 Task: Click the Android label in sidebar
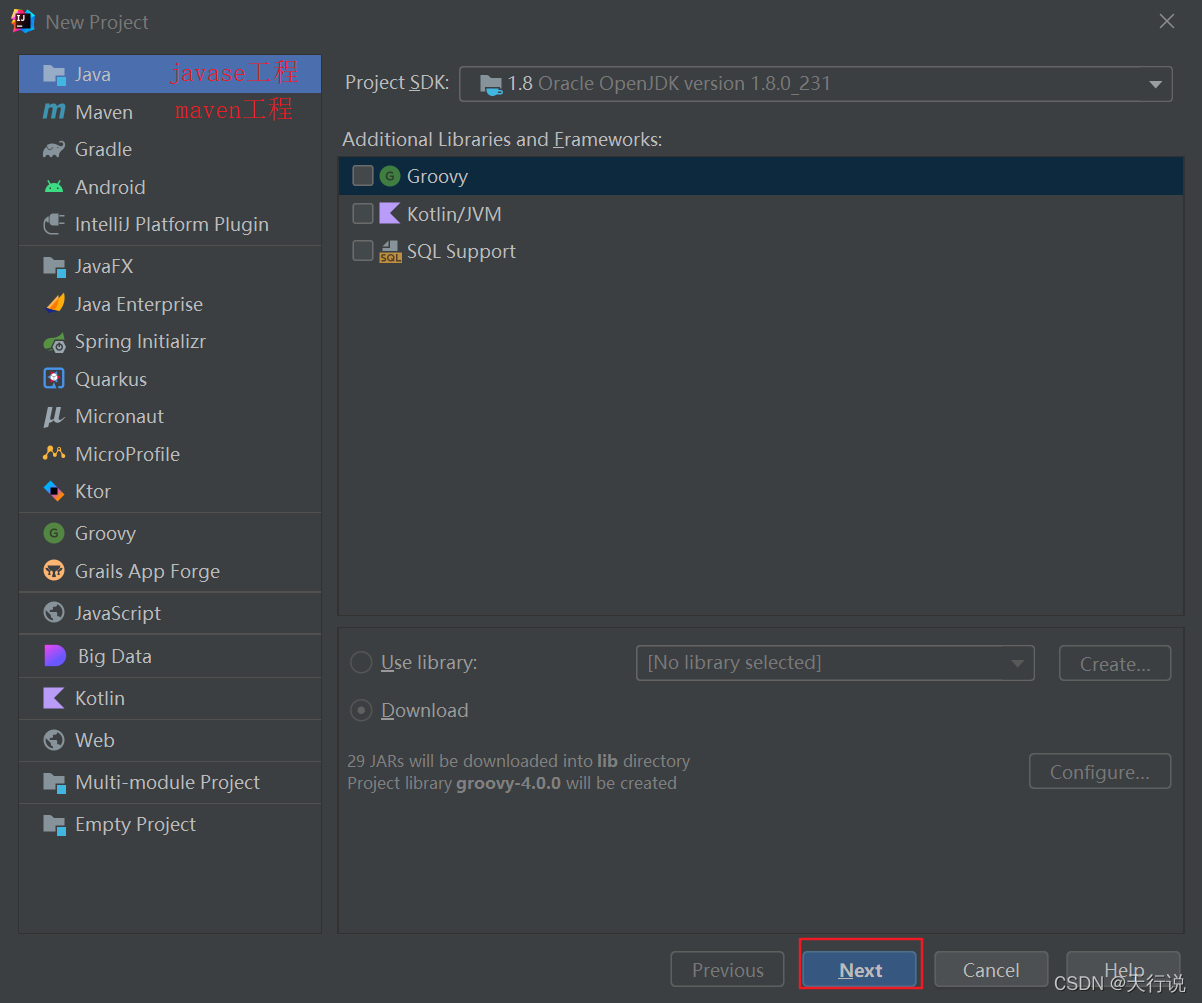point(110,187)
